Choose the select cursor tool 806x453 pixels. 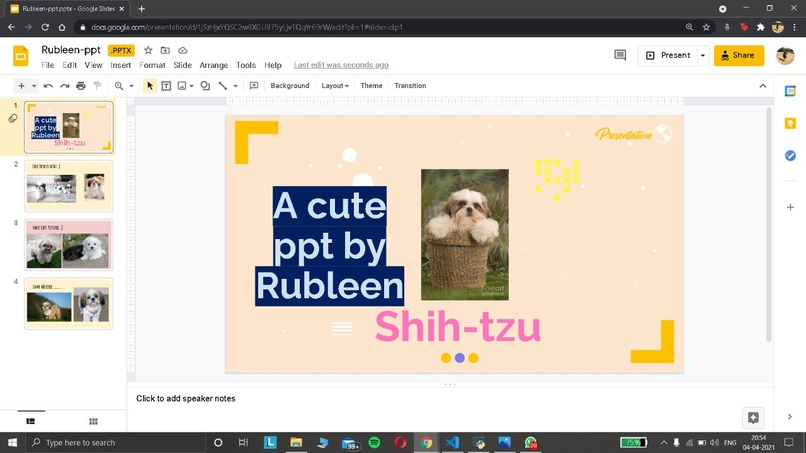pos(150,86)
